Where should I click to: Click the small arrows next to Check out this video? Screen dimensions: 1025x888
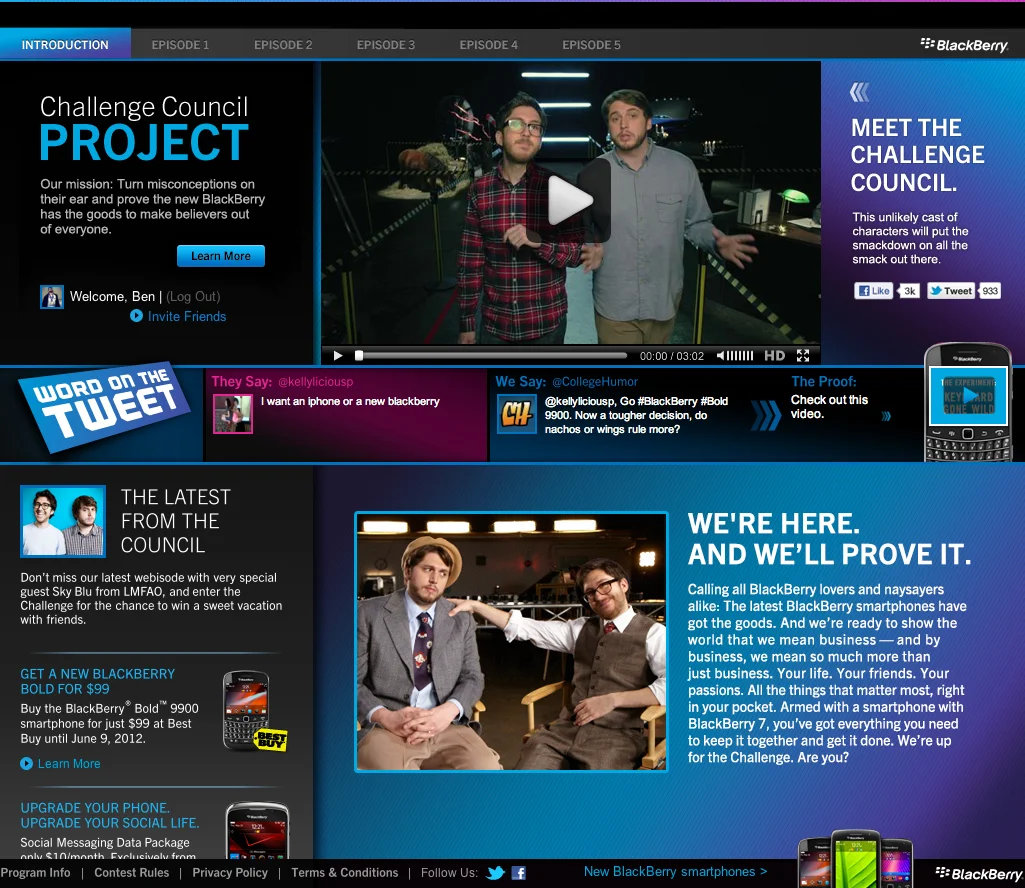tap(886, 416)
